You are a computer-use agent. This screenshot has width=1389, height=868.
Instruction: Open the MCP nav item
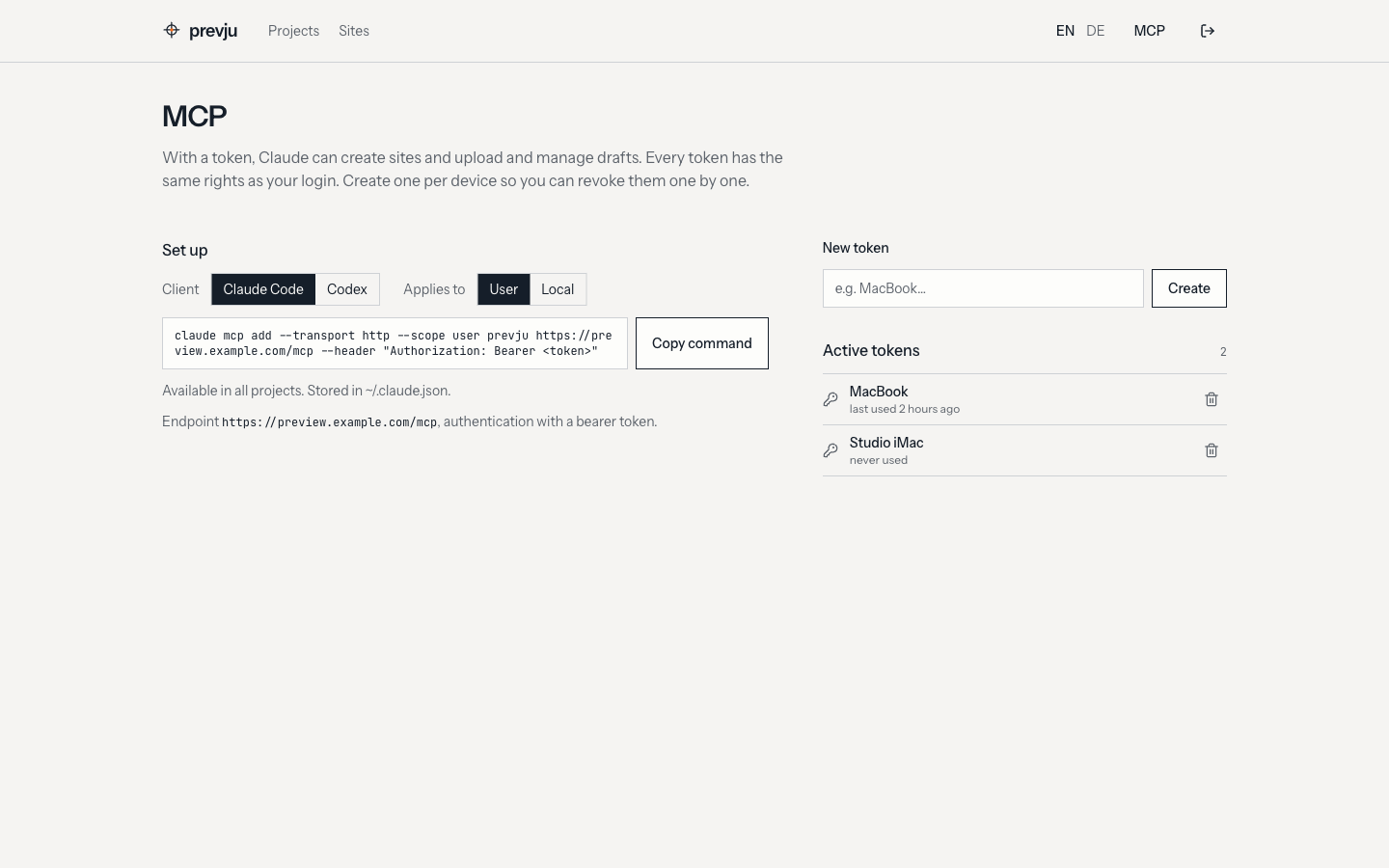pyautogui.click(x=1150, y=31)
